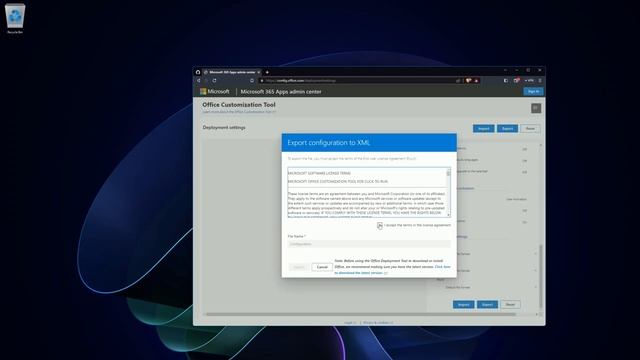Close the Microsoft 365 Apps admin center tab
The height and width of the screenshot is (360, 640).
point(258,72)
